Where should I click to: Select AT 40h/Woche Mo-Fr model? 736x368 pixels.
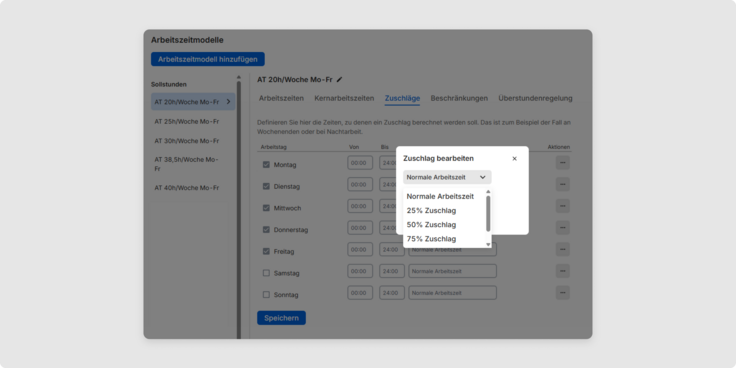pyautogui.click(x=187, y=188)
